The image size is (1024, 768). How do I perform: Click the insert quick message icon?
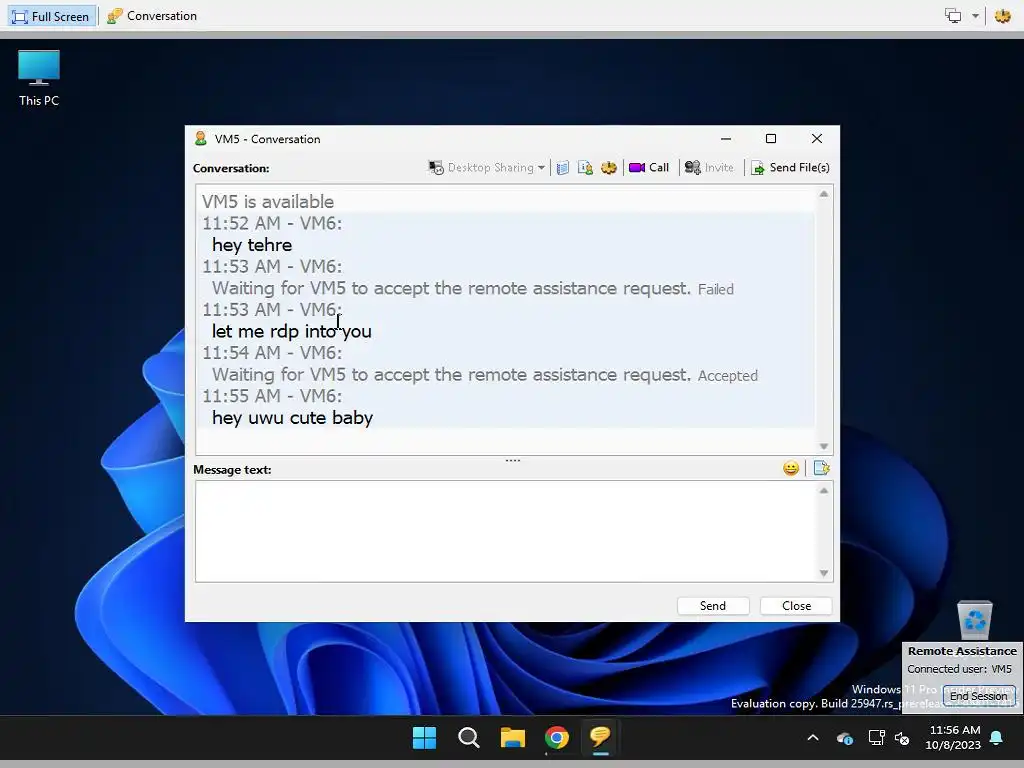(822, 468)
